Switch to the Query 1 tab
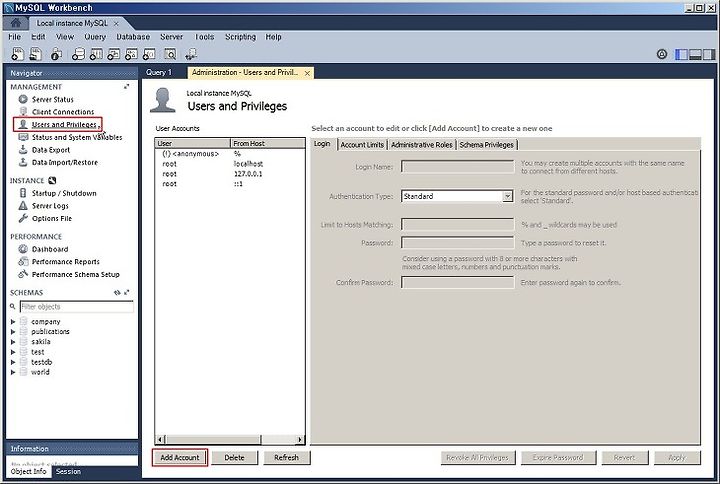 [x=159, y=73]
